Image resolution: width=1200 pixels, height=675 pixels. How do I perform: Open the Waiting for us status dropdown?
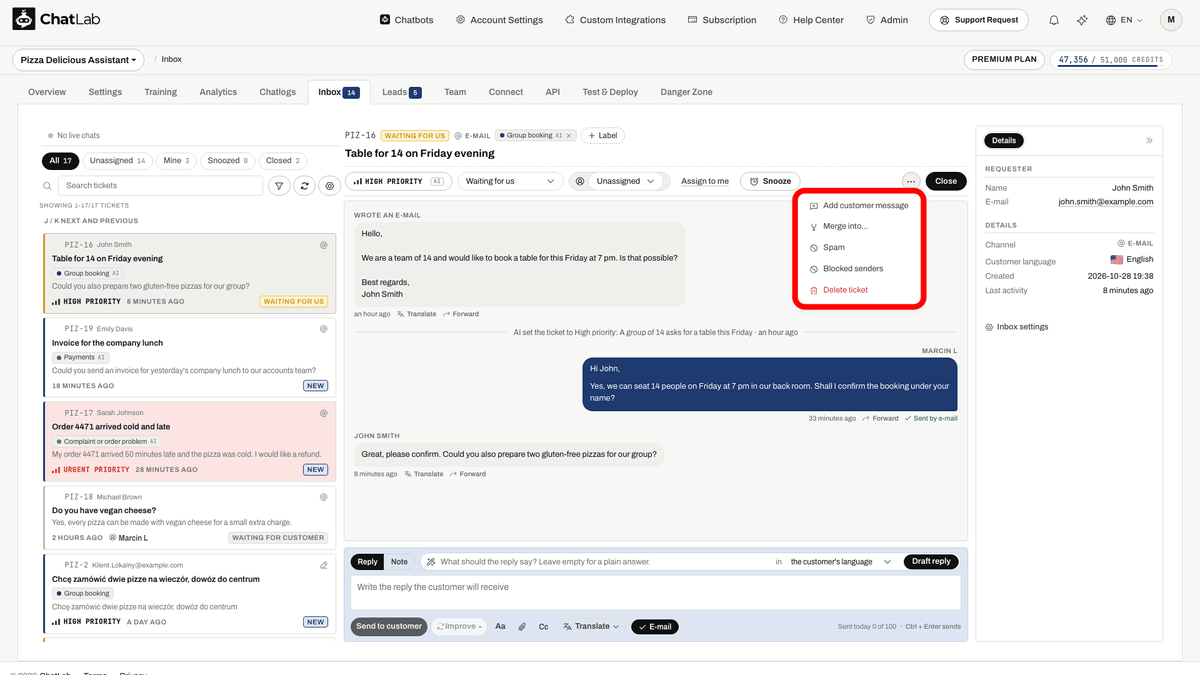click(x=511, y=181)
